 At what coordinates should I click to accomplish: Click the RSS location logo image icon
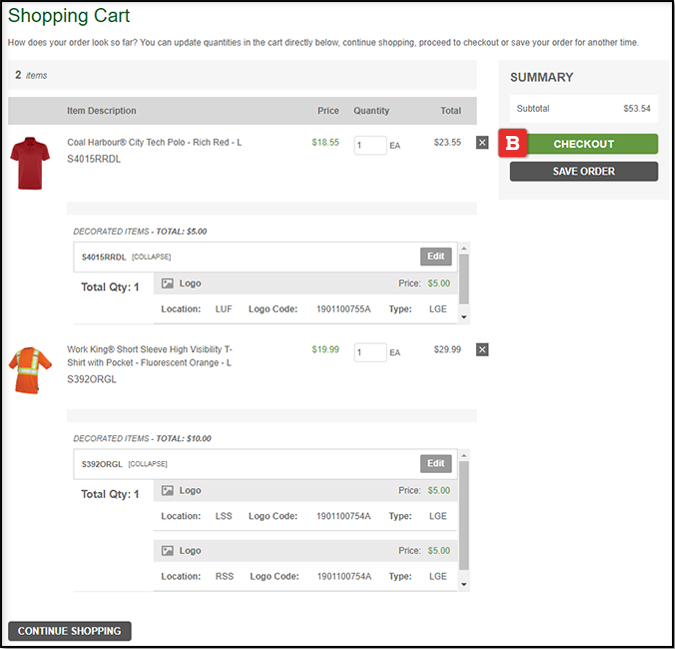pos(168,551)
